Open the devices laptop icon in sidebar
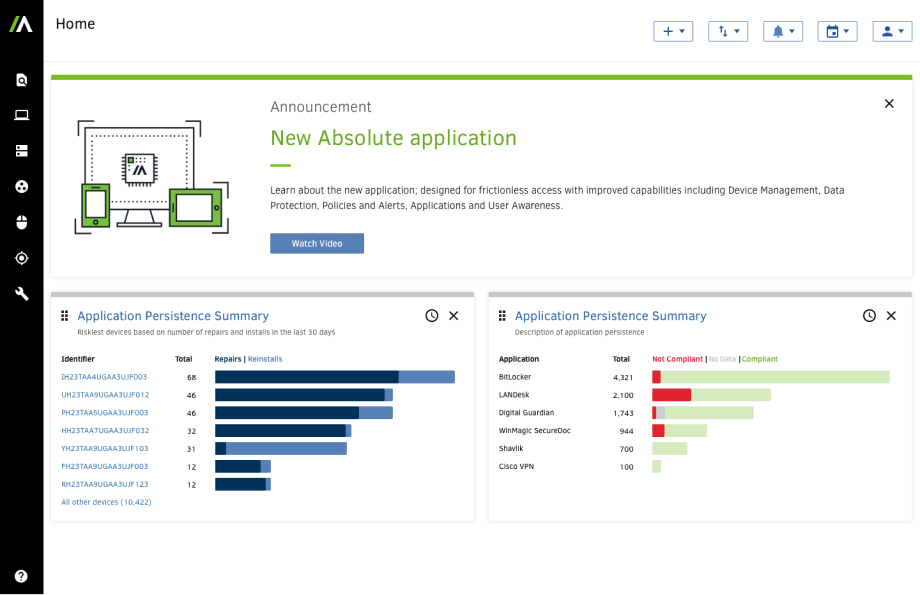This screenshot has height=595, width=920. (x=21, y=115)
